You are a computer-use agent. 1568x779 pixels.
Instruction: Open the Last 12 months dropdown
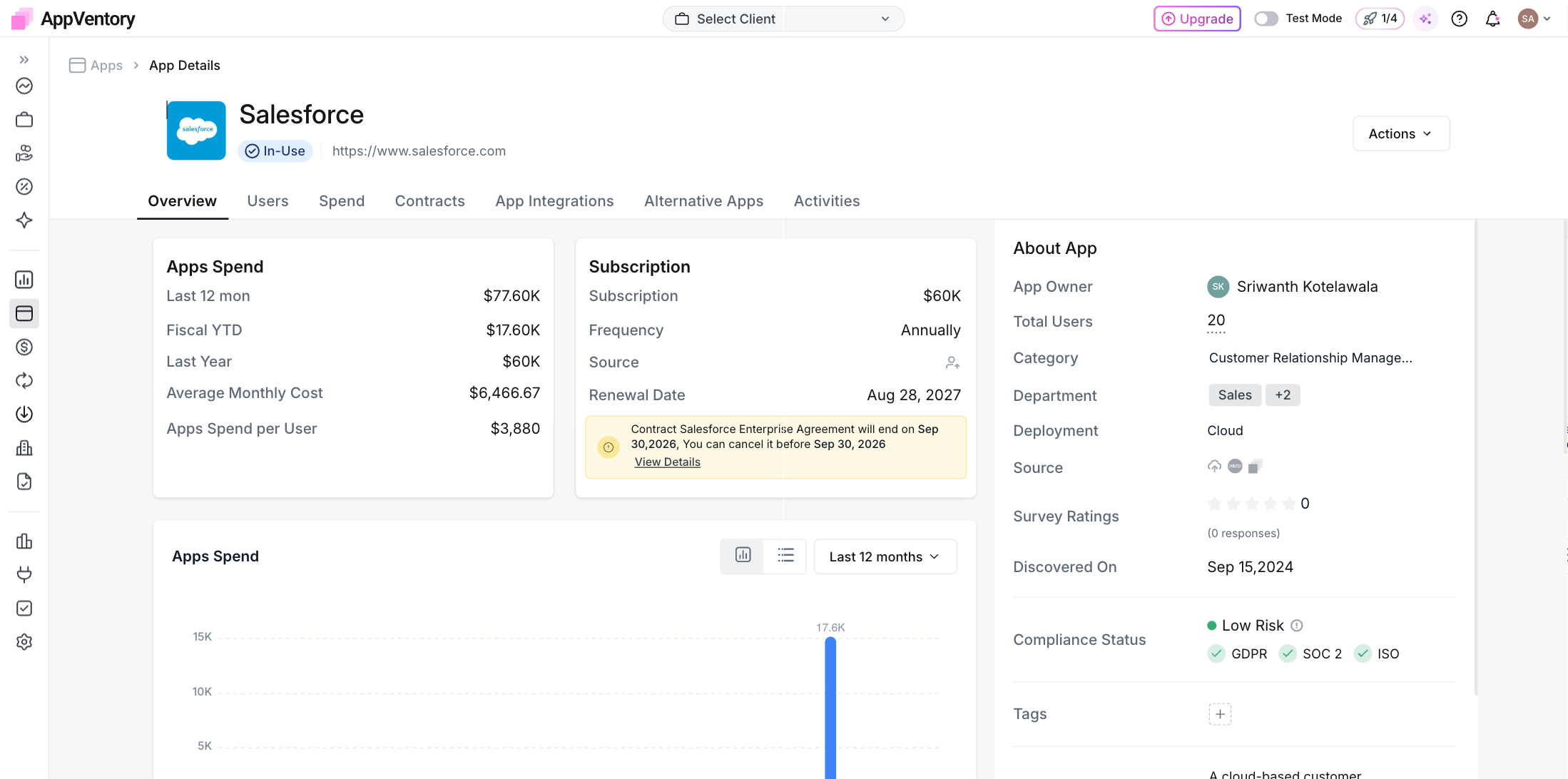885,556
